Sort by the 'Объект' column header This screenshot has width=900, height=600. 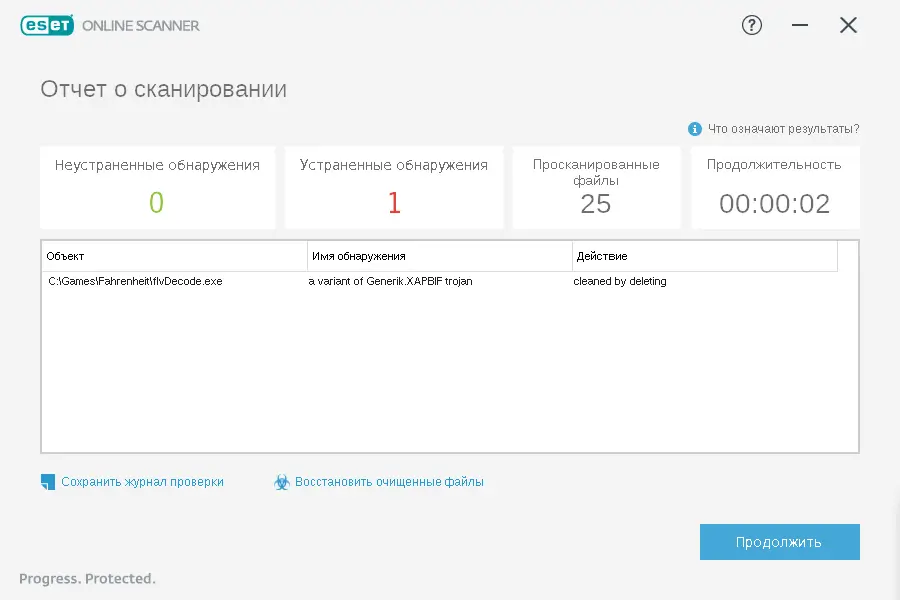coord(174,256)
